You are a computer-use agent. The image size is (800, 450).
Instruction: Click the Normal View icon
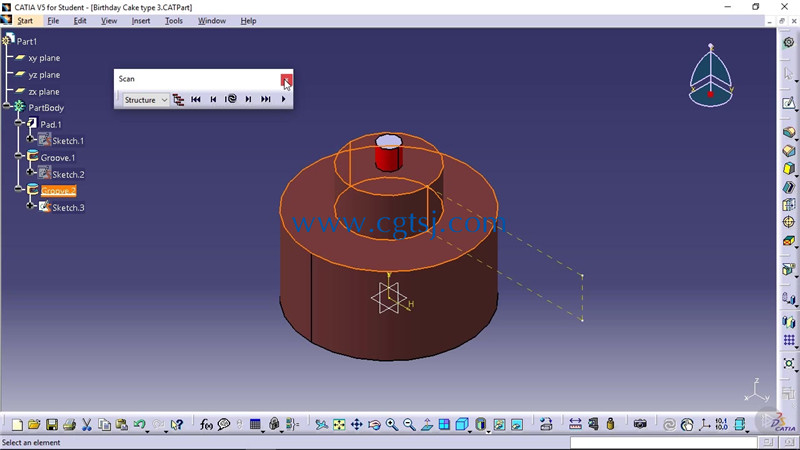click(x=427, y=424)
